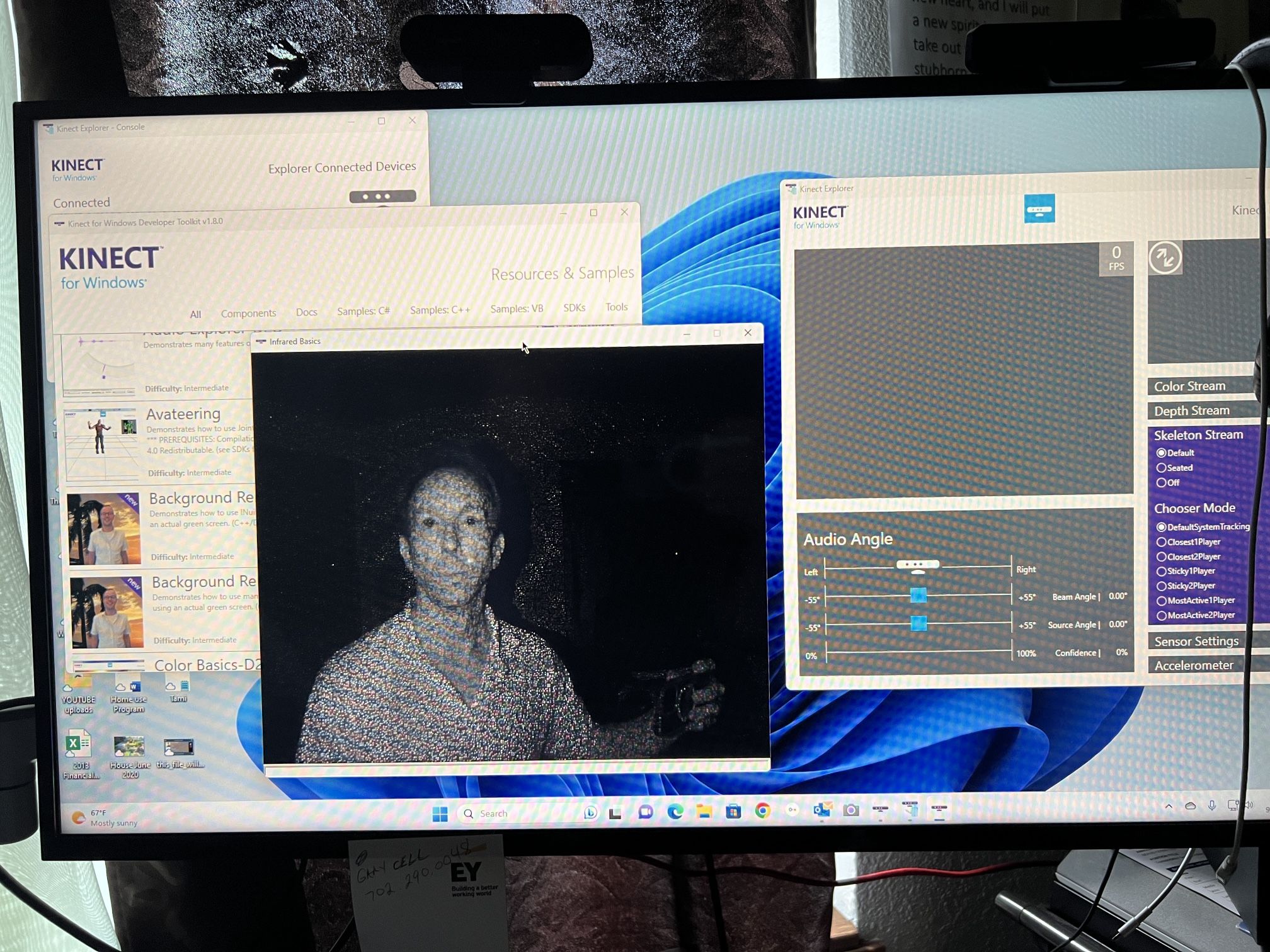Select Closest1Player chooser mode
Image resolution: width=1270 pixels, height=952 pixels.
[1161, 542]
